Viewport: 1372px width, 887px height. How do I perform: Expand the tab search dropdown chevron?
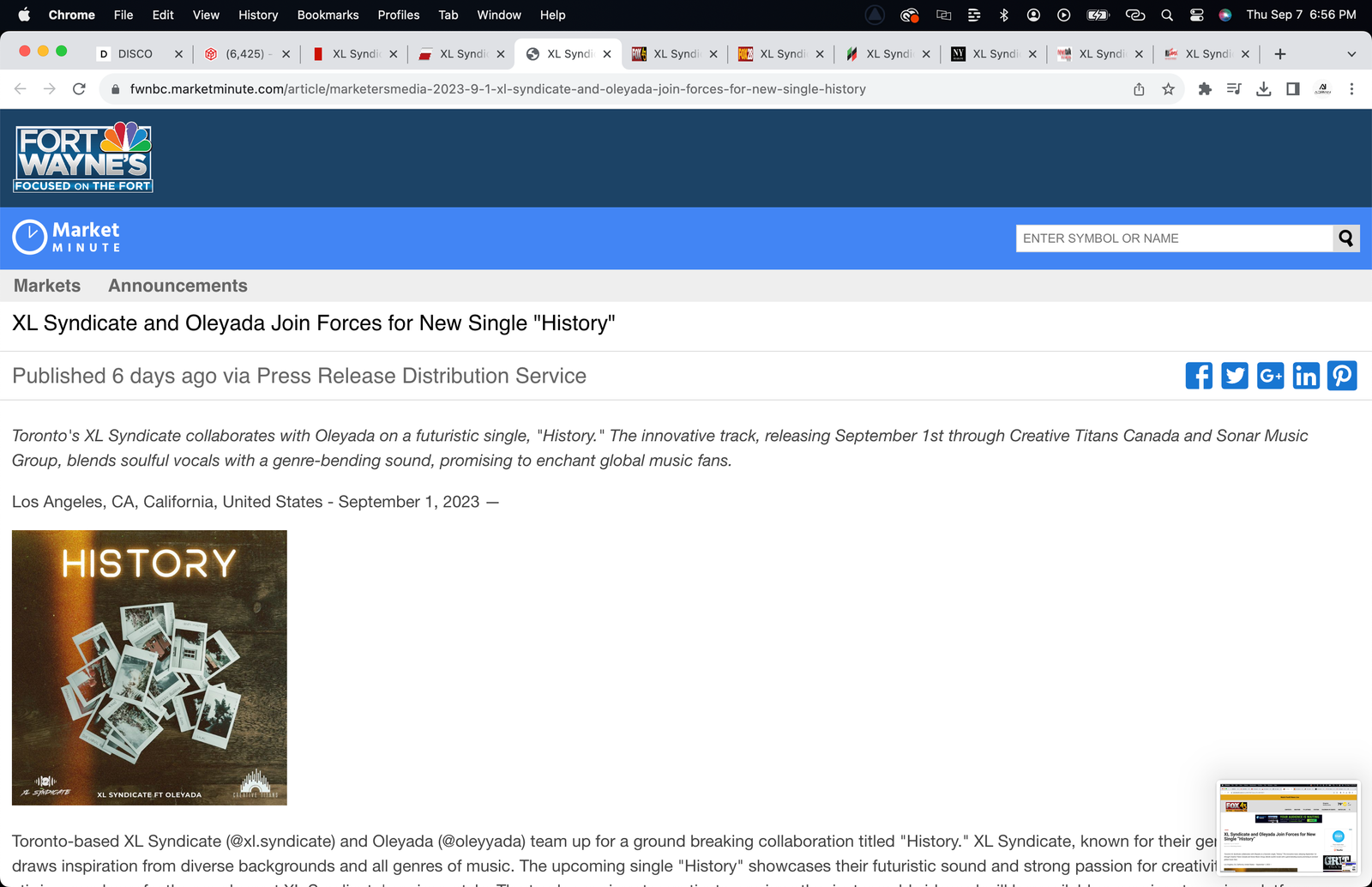tap(1351, 54)
